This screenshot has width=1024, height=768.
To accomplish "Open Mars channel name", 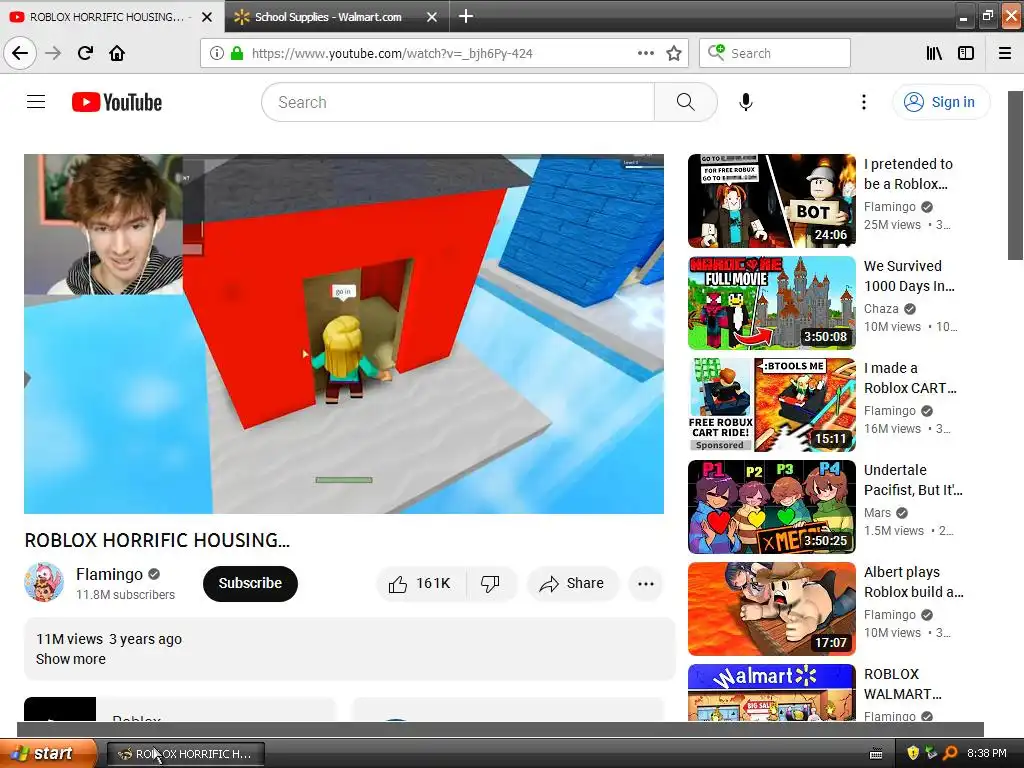I will point(877,513).
